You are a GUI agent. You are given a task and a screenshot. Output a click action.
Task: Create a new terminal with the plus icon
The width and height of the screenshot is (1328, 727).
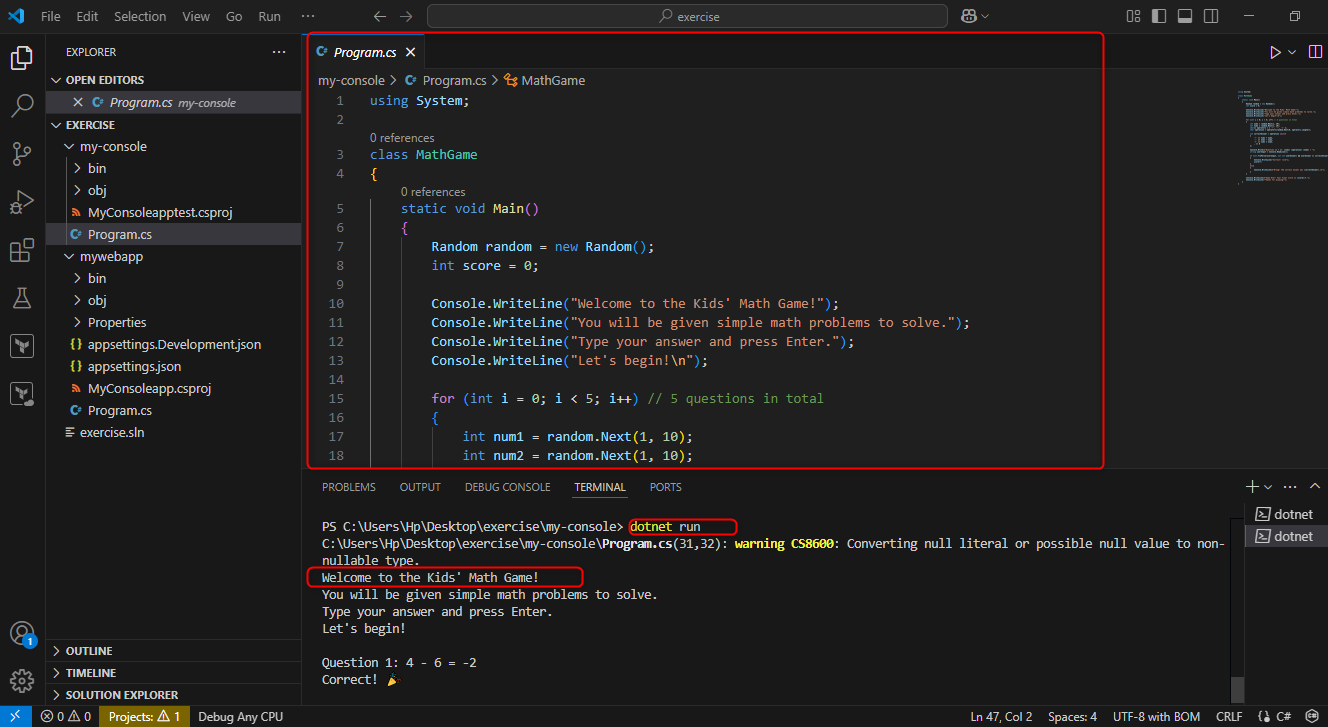pos(1252,487)
